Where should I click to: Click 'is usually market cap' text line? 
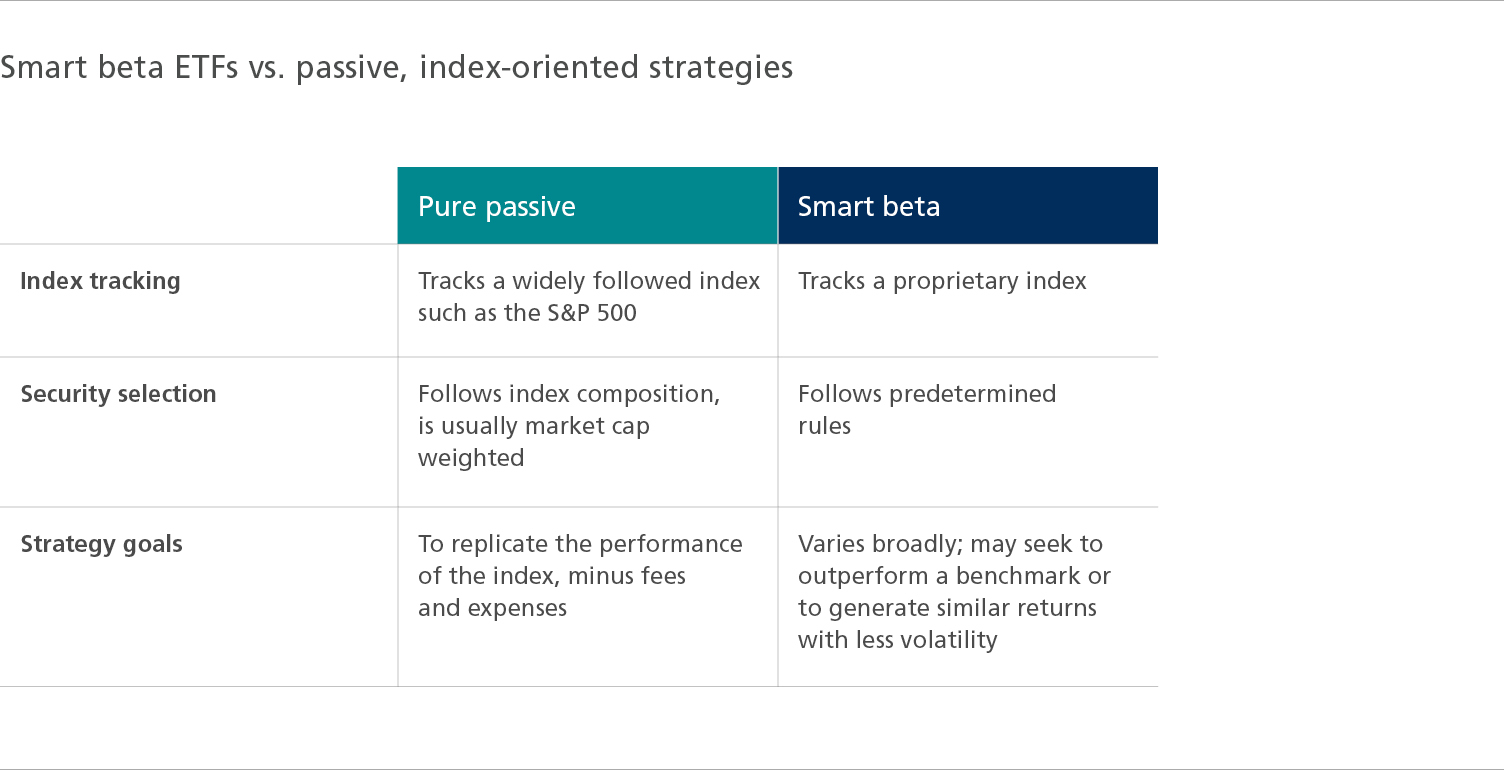(x=534, y=426)
